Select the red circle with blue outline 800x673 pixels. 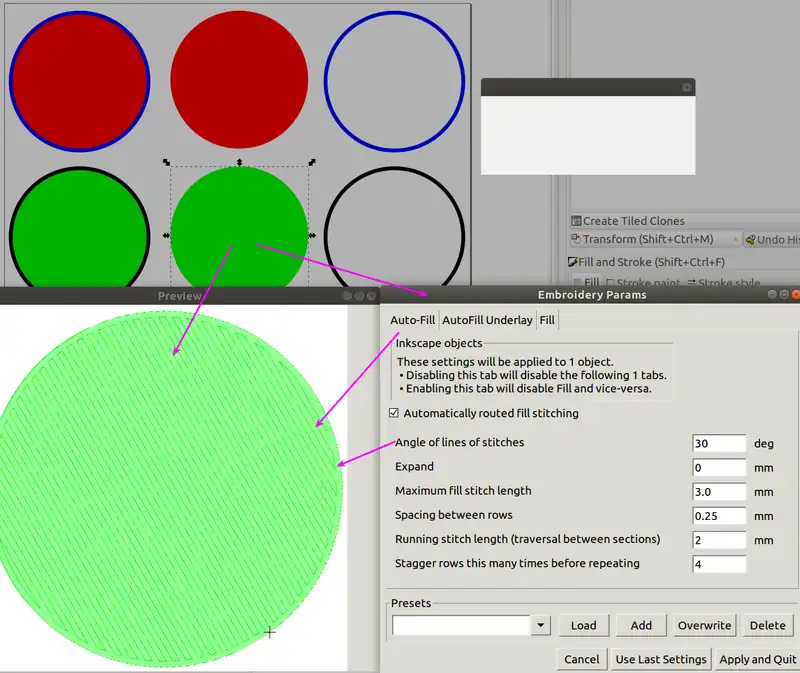point(79,79)
